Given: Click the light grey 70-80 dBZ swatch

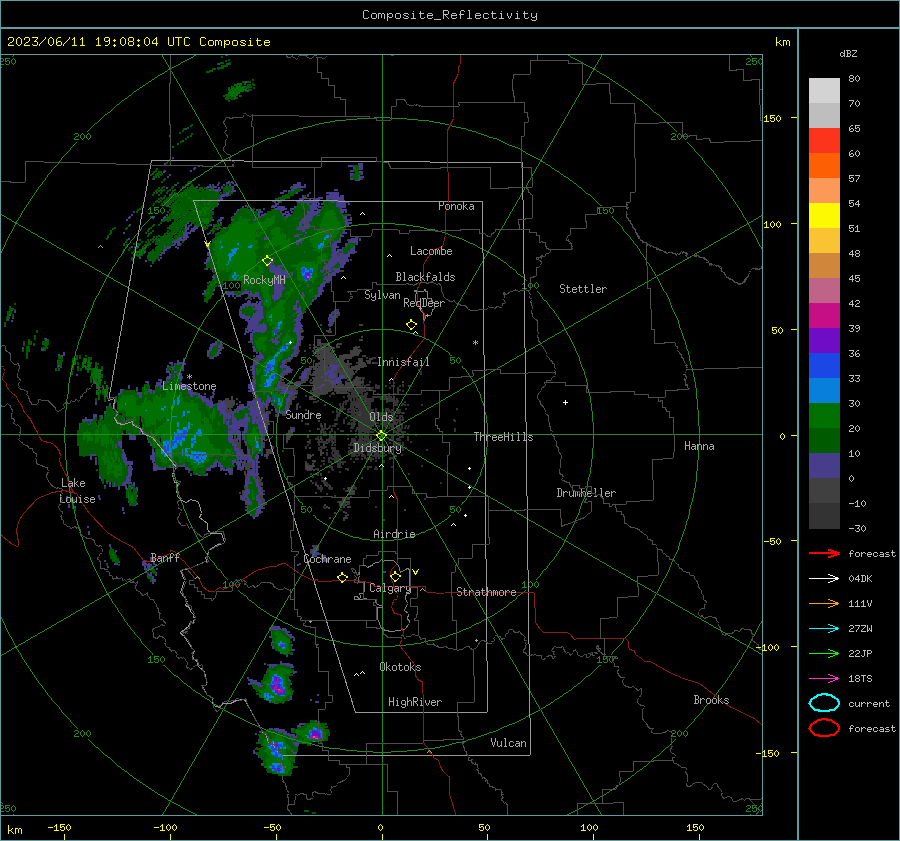Looking at the screenshot, I should [824, 91].
